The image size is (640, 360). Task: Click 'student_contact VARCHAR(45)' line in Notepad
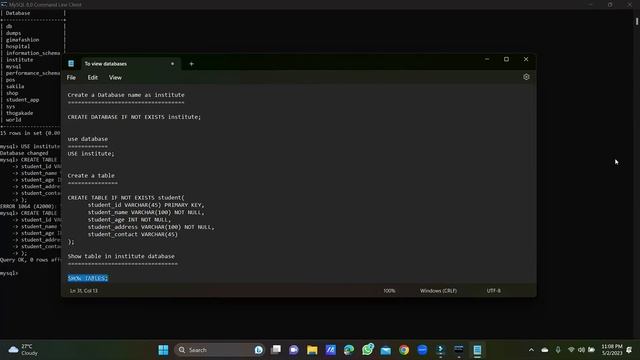tap(133, 234)
